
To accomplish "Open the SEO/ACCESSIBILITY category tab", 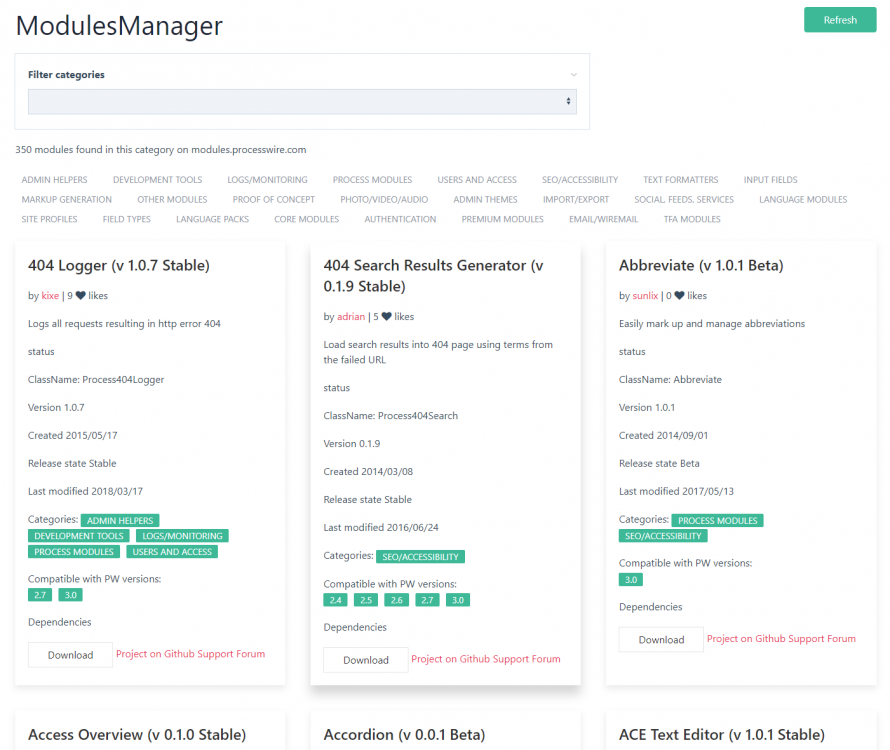I will 580,180.
